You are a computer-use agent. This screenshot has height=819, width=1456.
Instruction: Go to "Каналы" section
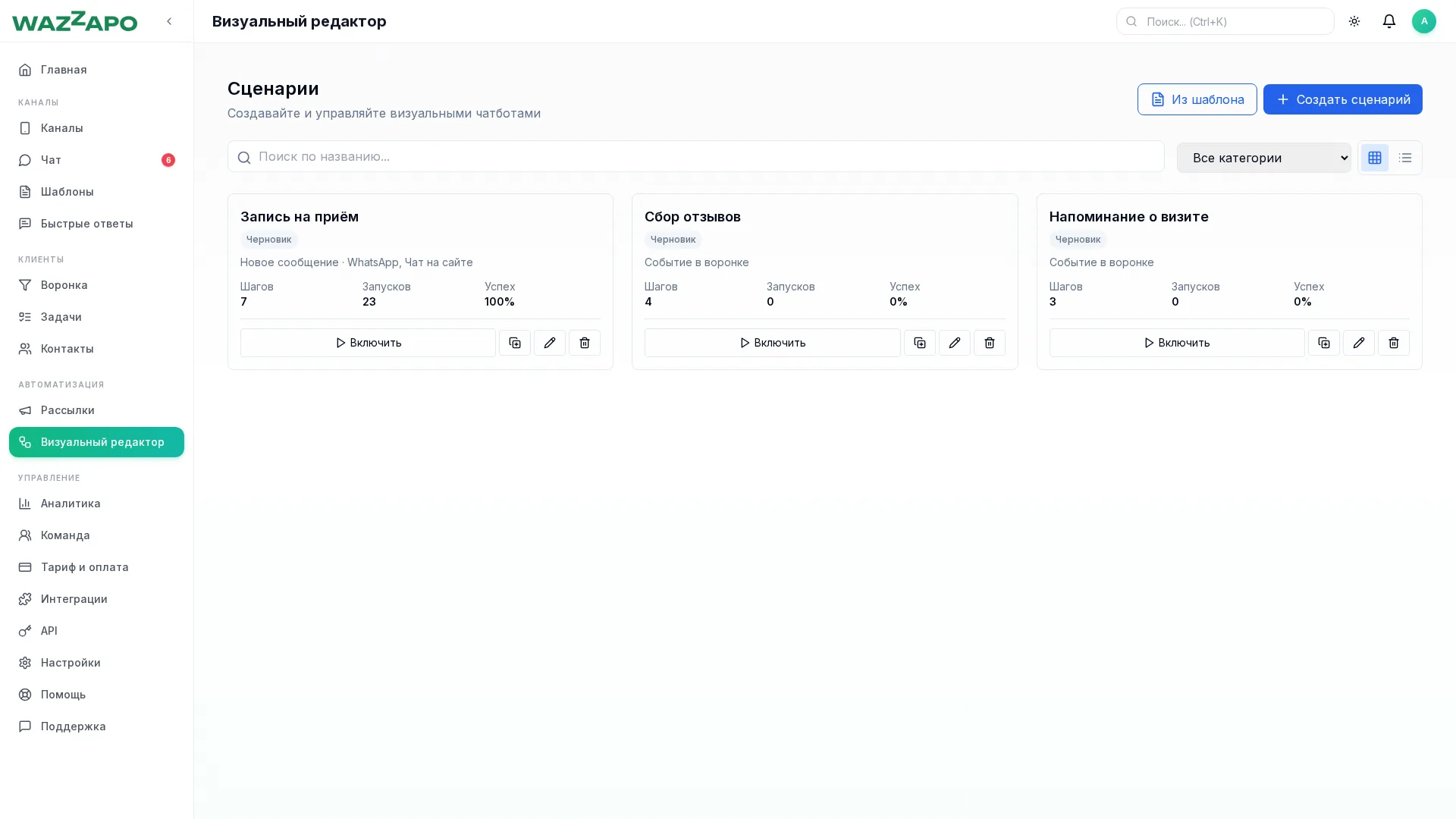[x=96, y=128]
